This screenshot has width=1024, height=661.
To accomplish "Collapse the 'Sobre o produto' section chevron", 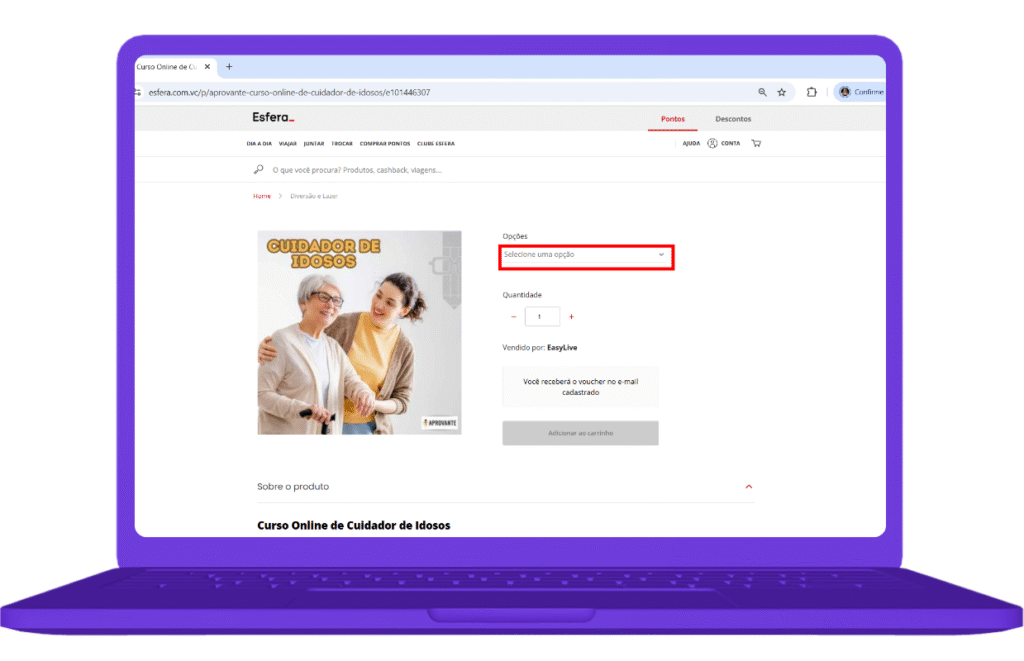I will point(748,487).
